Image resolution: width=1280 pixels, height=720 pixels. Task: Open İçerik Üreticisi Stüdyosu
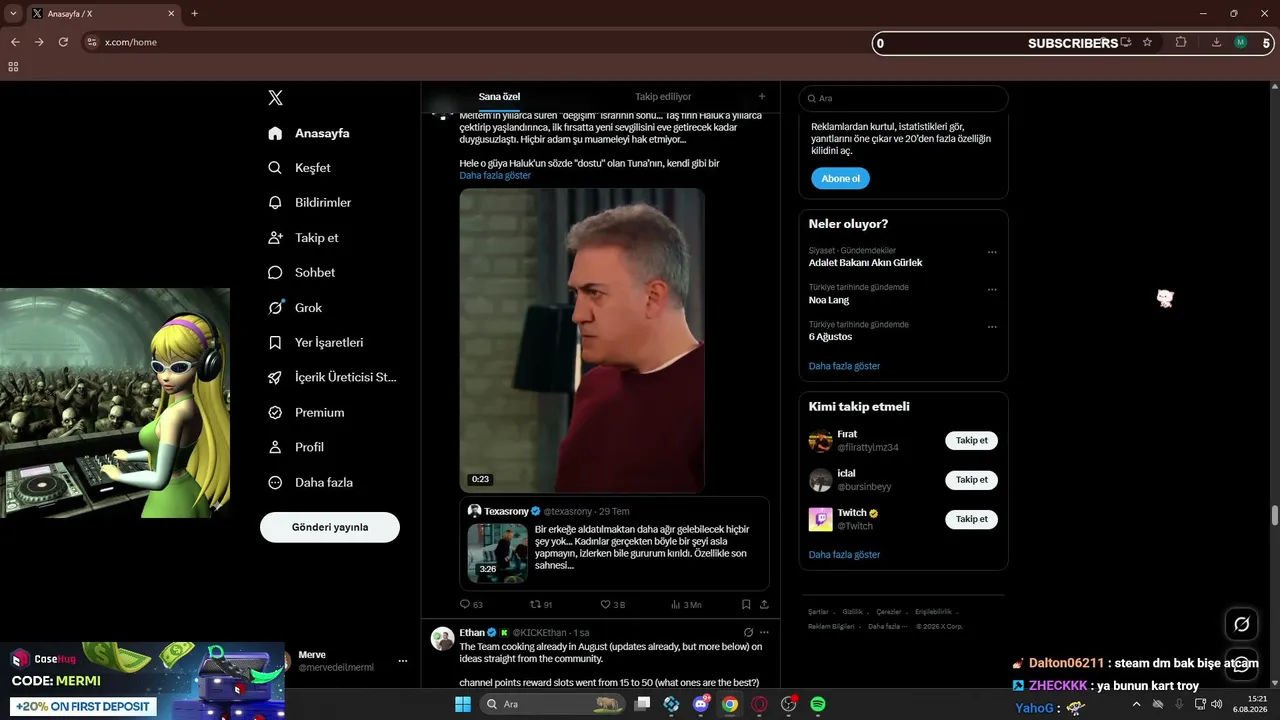click(x=332, y=378)
